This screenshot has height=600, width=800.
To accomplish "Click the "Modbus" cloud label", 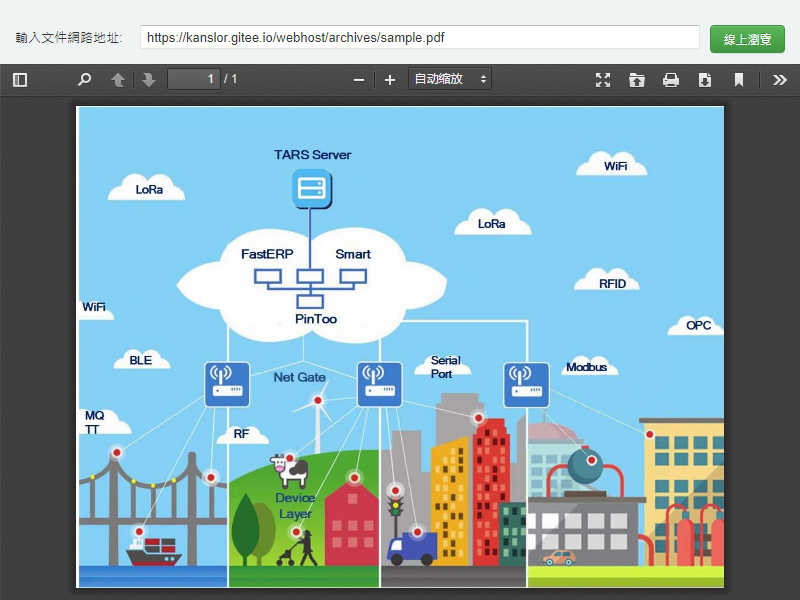I will coord(587,367).
